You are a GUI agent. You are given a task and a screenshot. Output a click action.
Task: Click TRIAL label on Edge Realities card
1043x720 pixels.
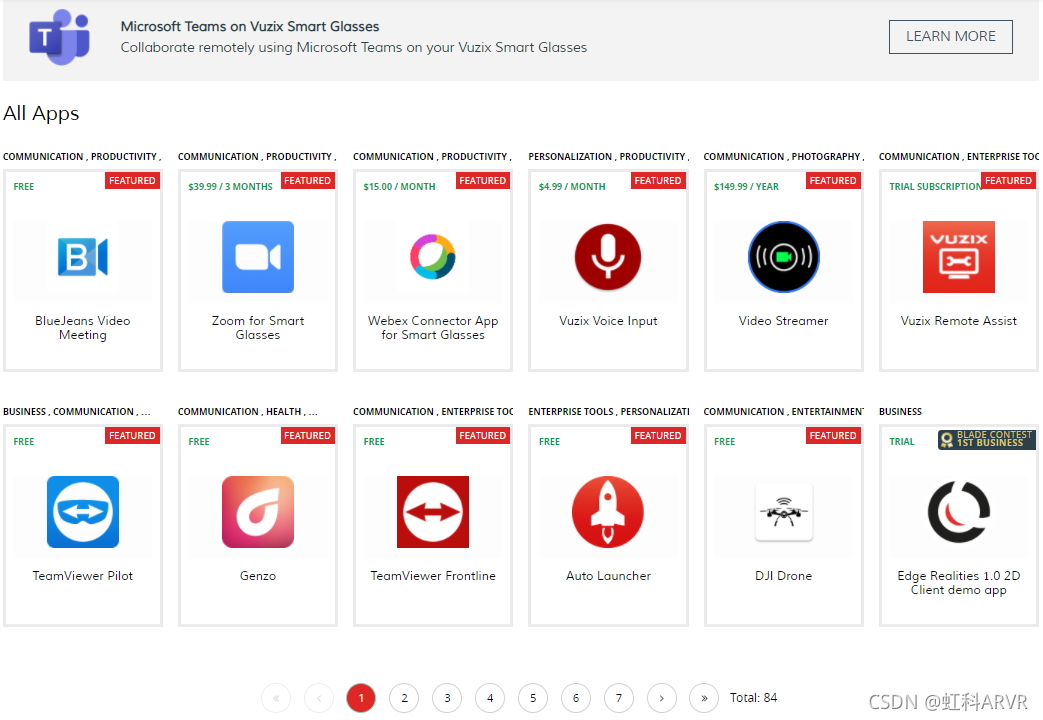902,441
